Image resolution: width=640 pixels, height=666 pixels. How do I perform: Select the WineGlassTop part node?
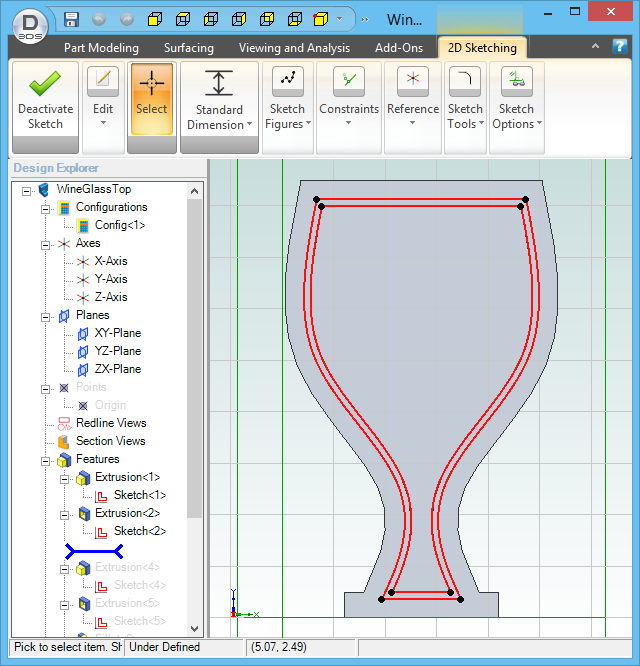(x=94, y=189)
